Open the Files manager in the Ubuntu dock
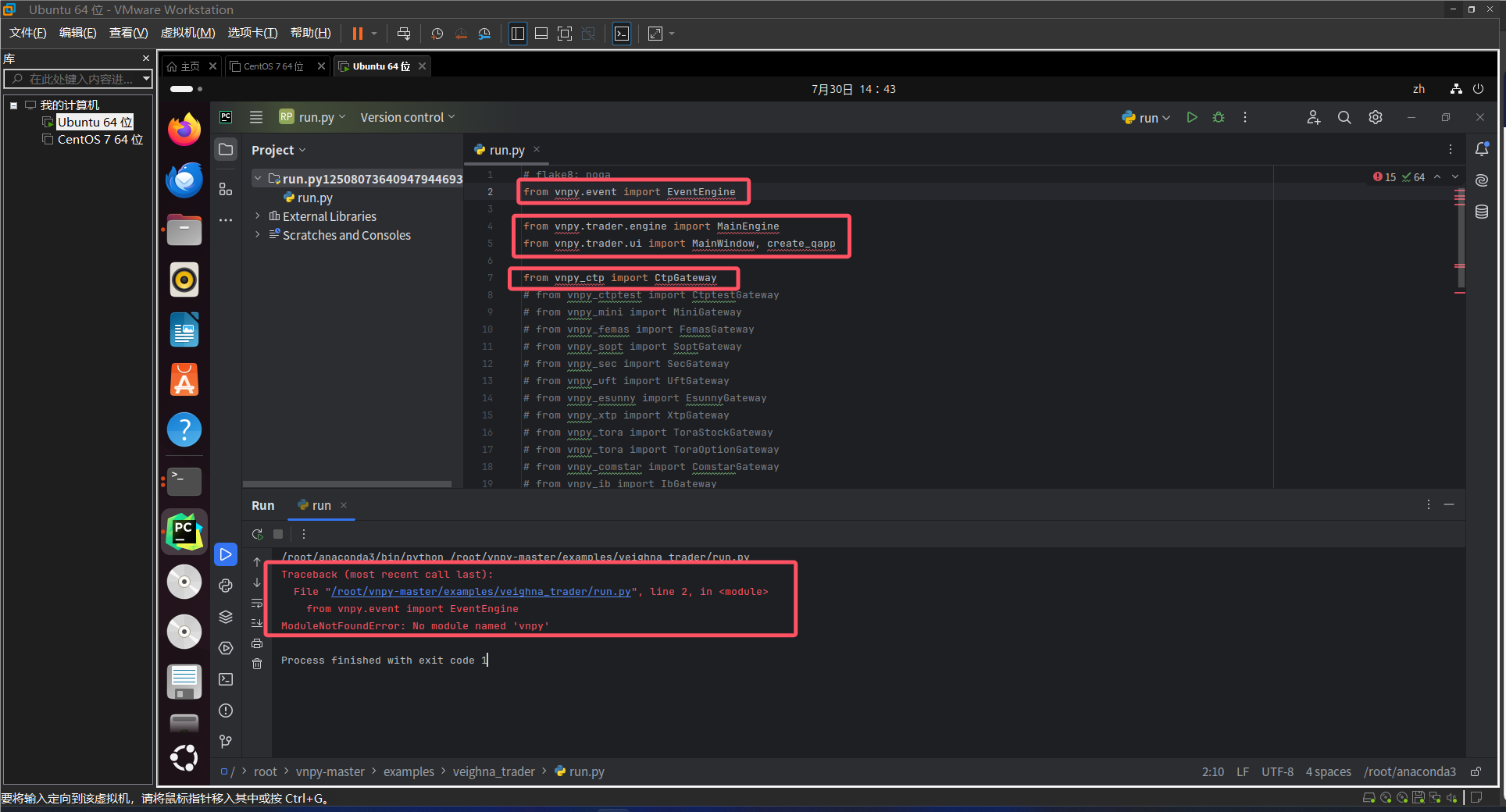Viewport: 1506px width, 812px height. (184, 230)
